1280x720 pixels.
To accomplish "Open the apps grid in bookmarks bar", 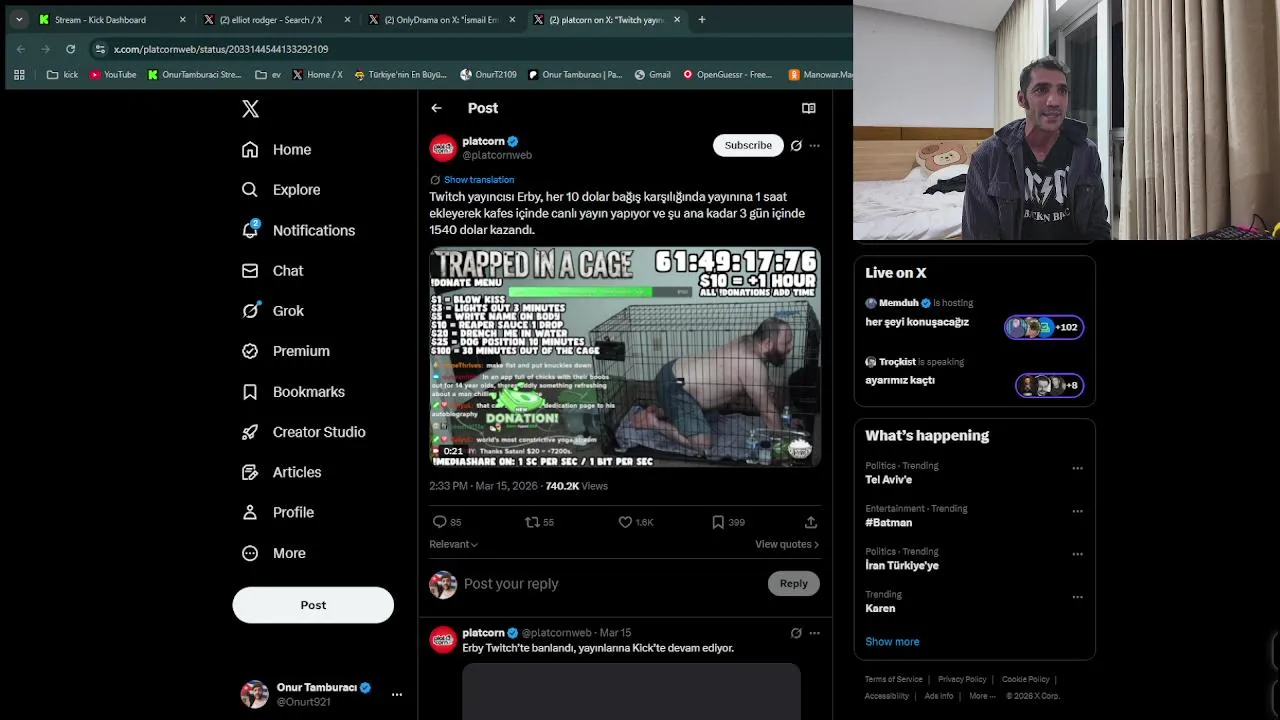I will pyautogui.click(x=19, y=75).
